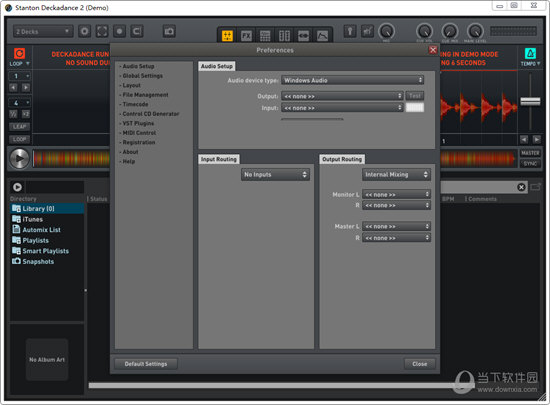The height and width of the screenshot is (405, 550).
Task: Open the Monitor L output dropdown
Action: click(396, 195)
